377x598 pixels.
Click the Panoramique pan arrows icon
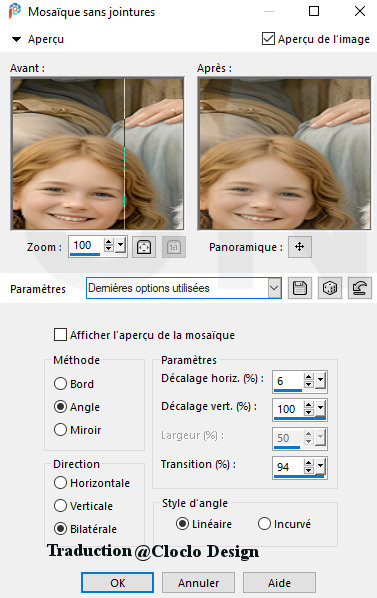pyautogui.click(x=300, y=247)
